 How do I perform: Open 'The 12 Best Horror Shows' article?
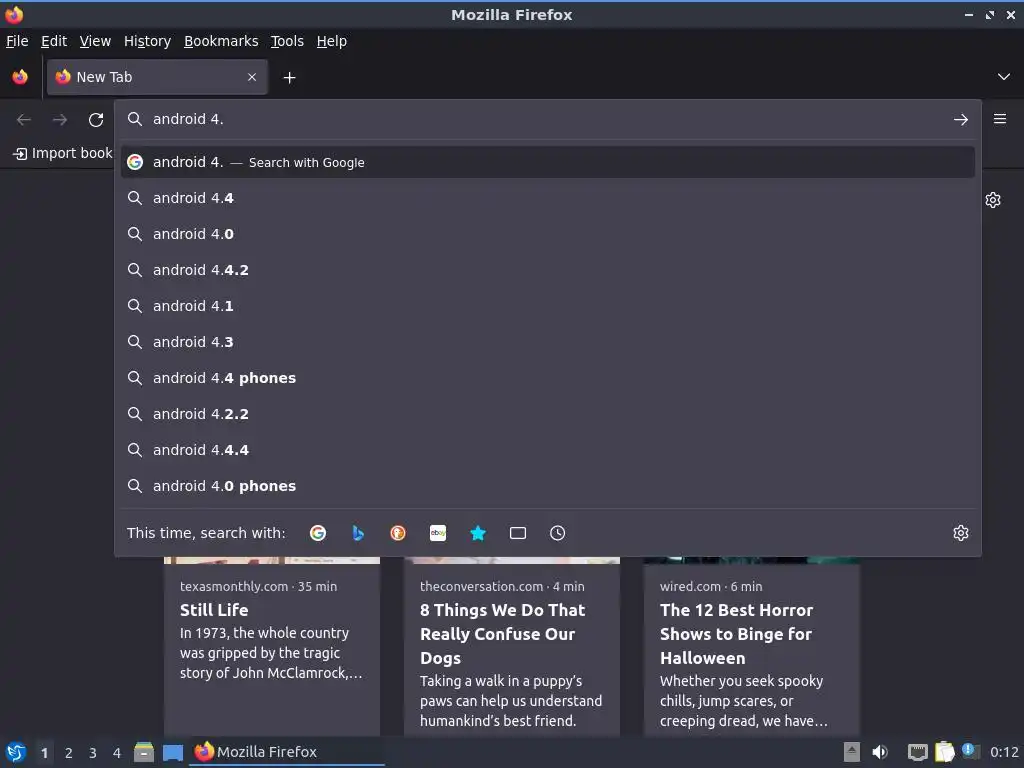coord(752,647)
